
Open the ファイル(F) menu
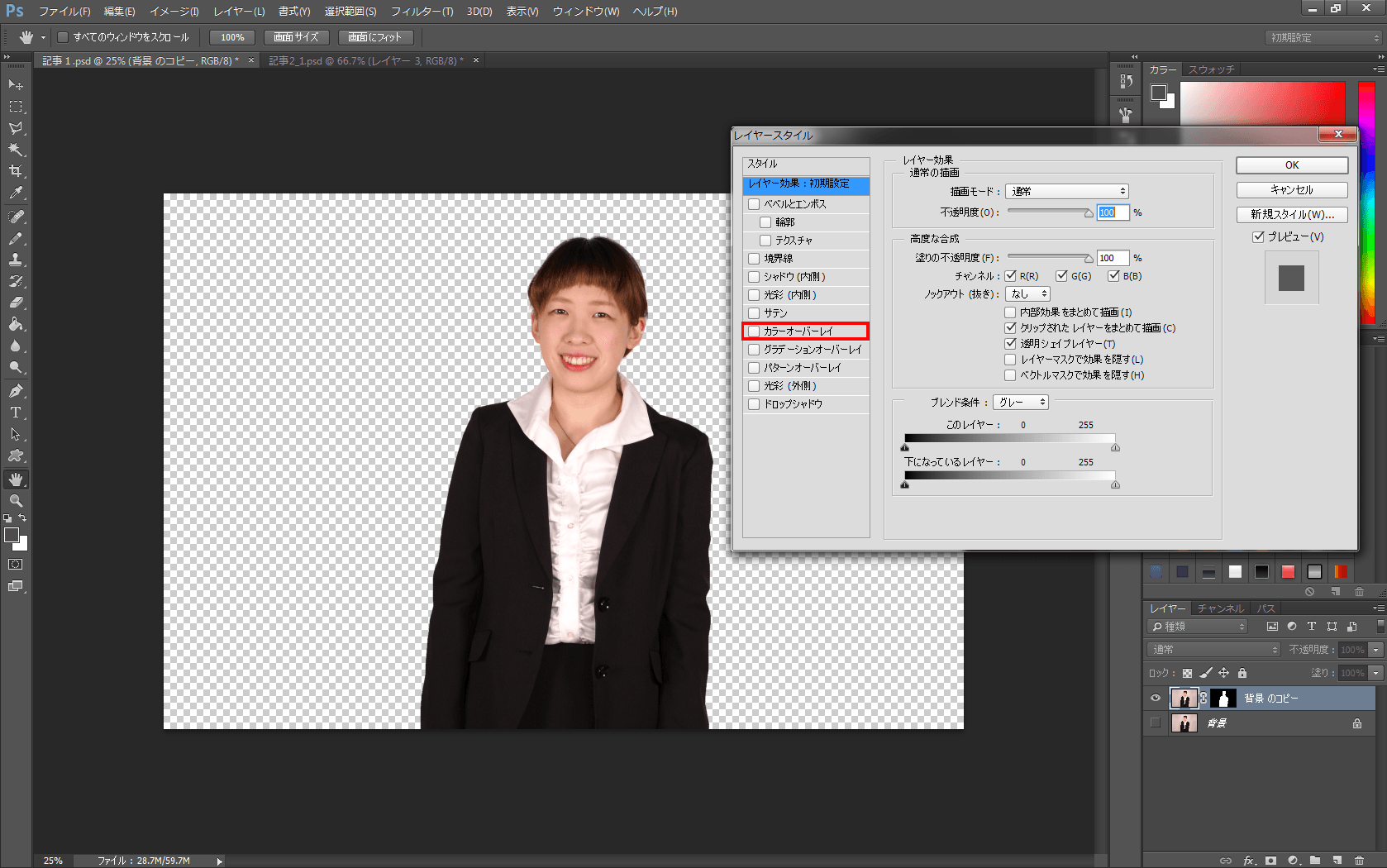click(64, 12)
